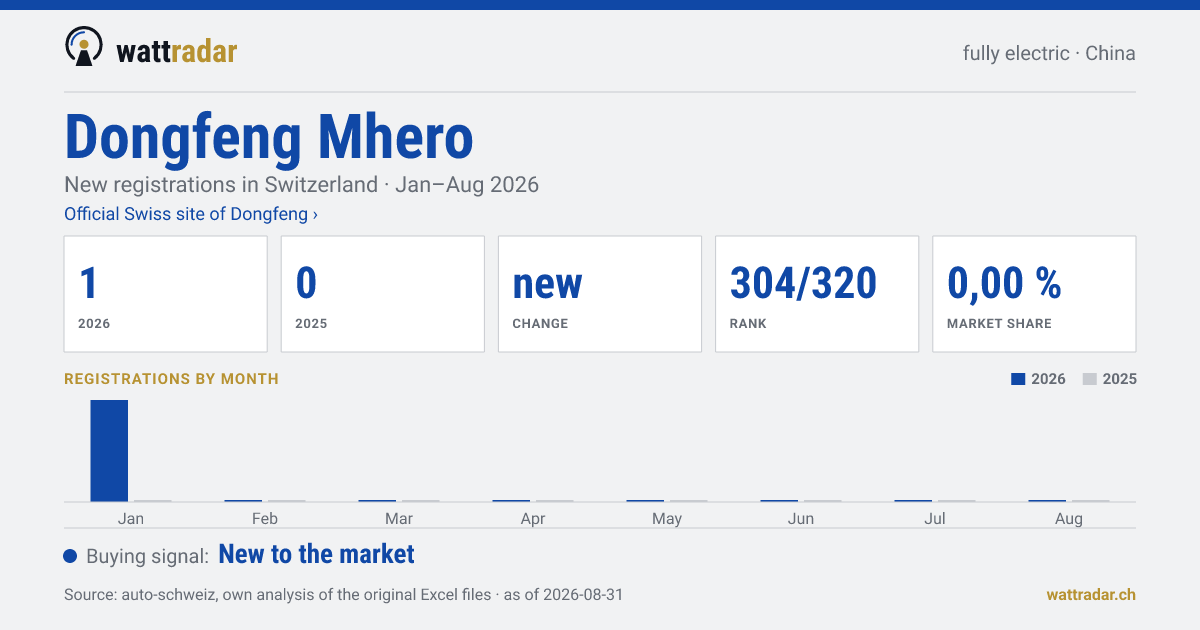Select the 2026 registrations card
Image resolution: width=1200 pixels, height=630 pixels.
tap(166, 294)
